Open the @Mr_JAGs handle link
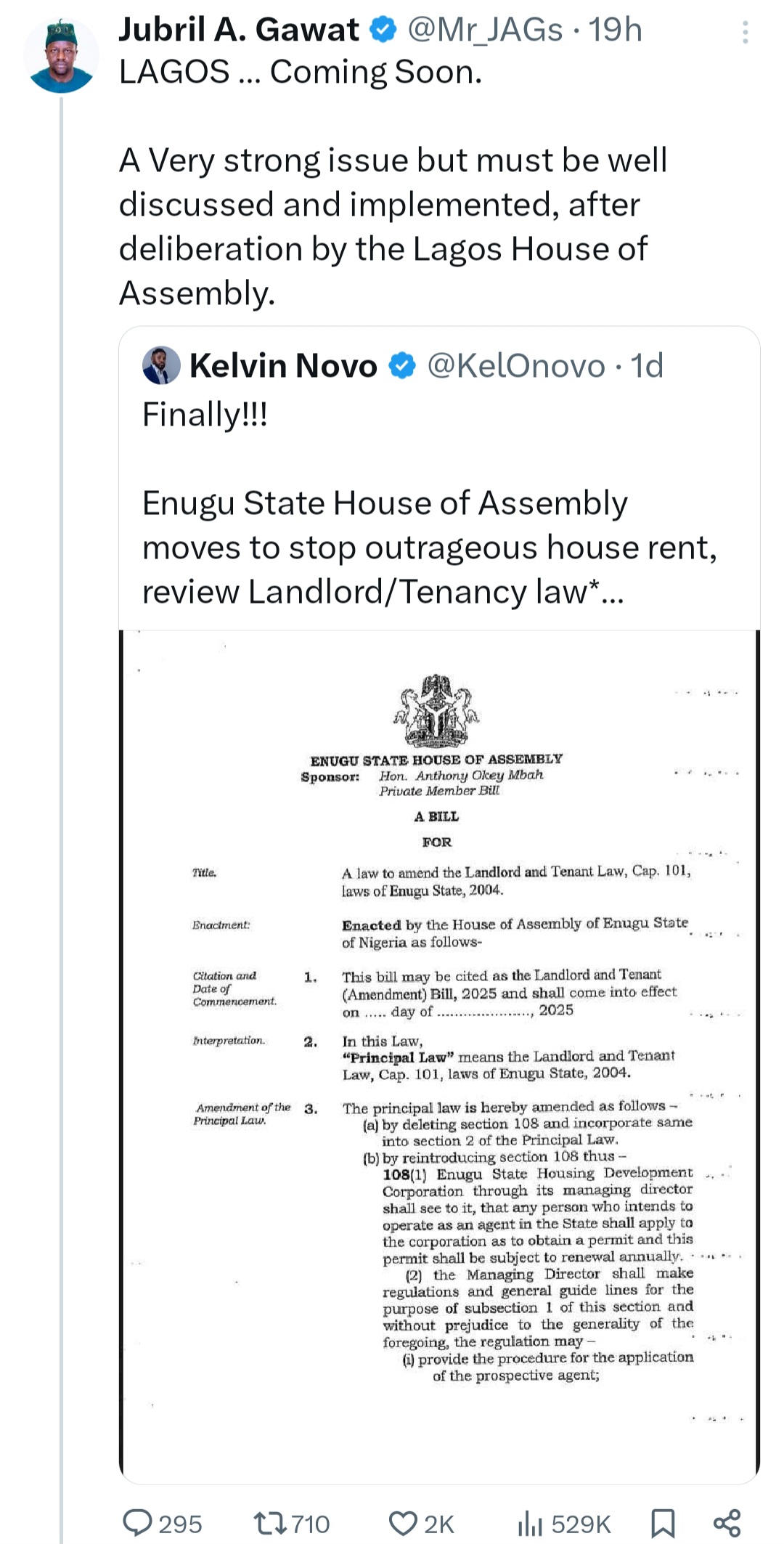 (x=485, y=30)
